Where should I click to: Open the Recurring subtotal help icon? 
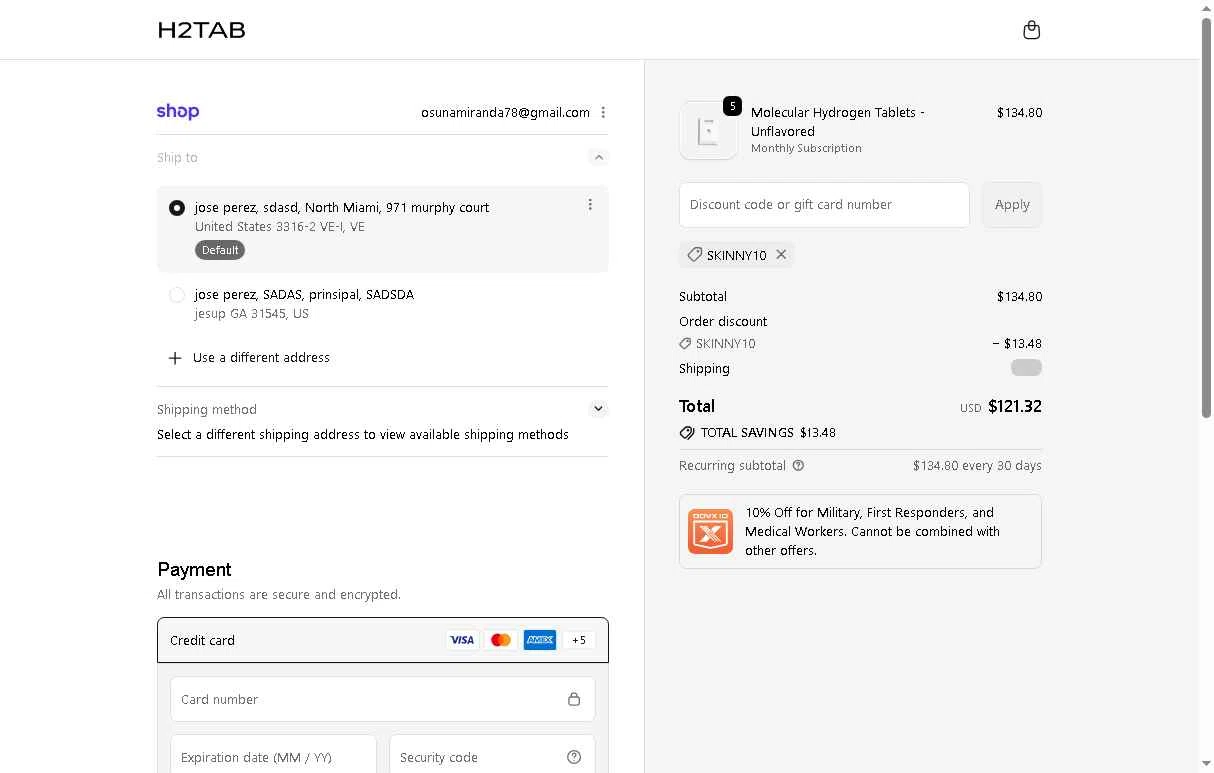[x=798, y=466]
